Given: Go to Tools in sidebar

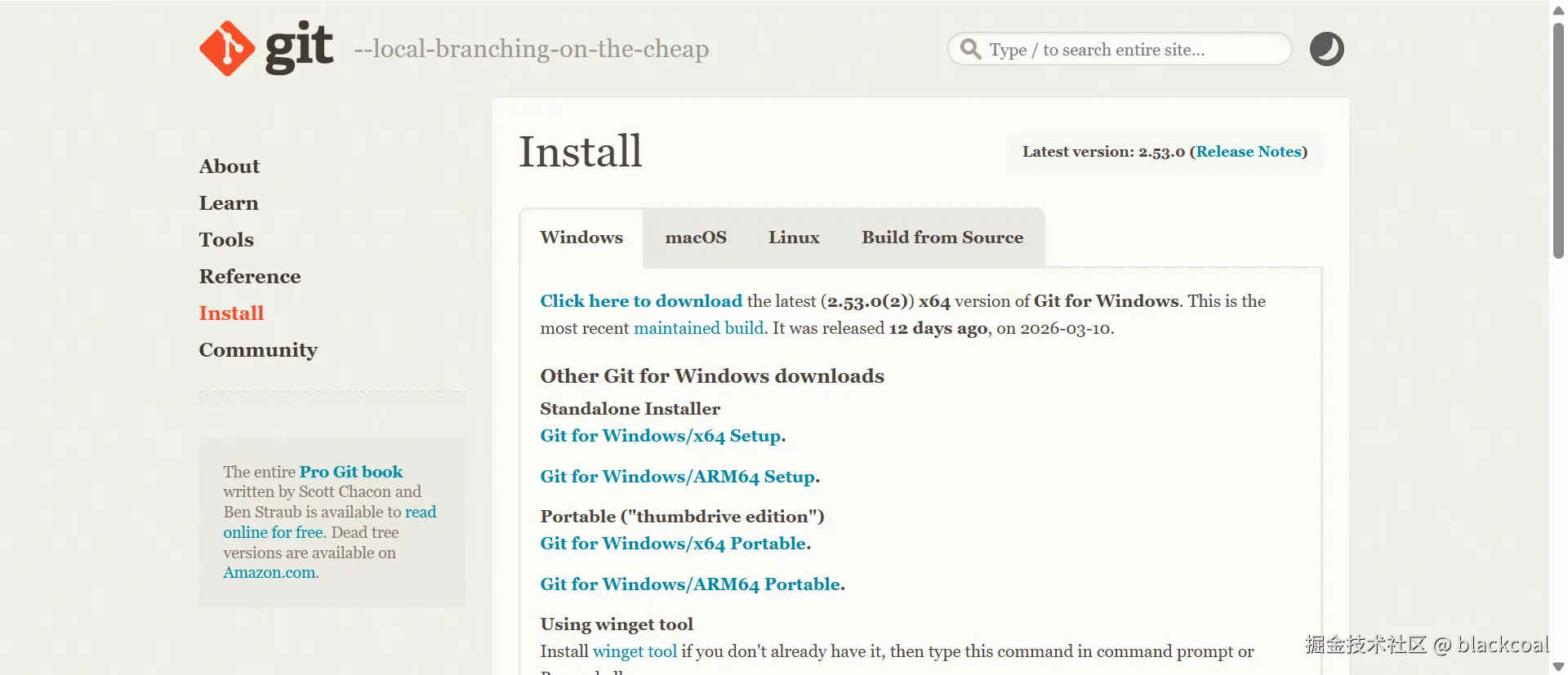Looking at the screenshot, I should (226, 240).
